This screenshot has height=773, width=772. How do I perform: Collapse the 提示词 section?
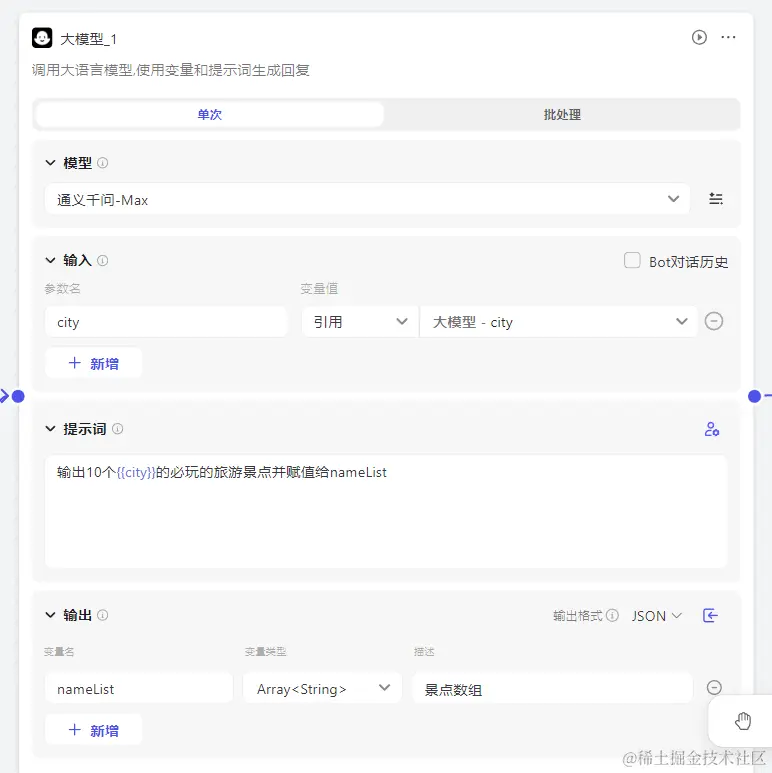tap(50, 429)
